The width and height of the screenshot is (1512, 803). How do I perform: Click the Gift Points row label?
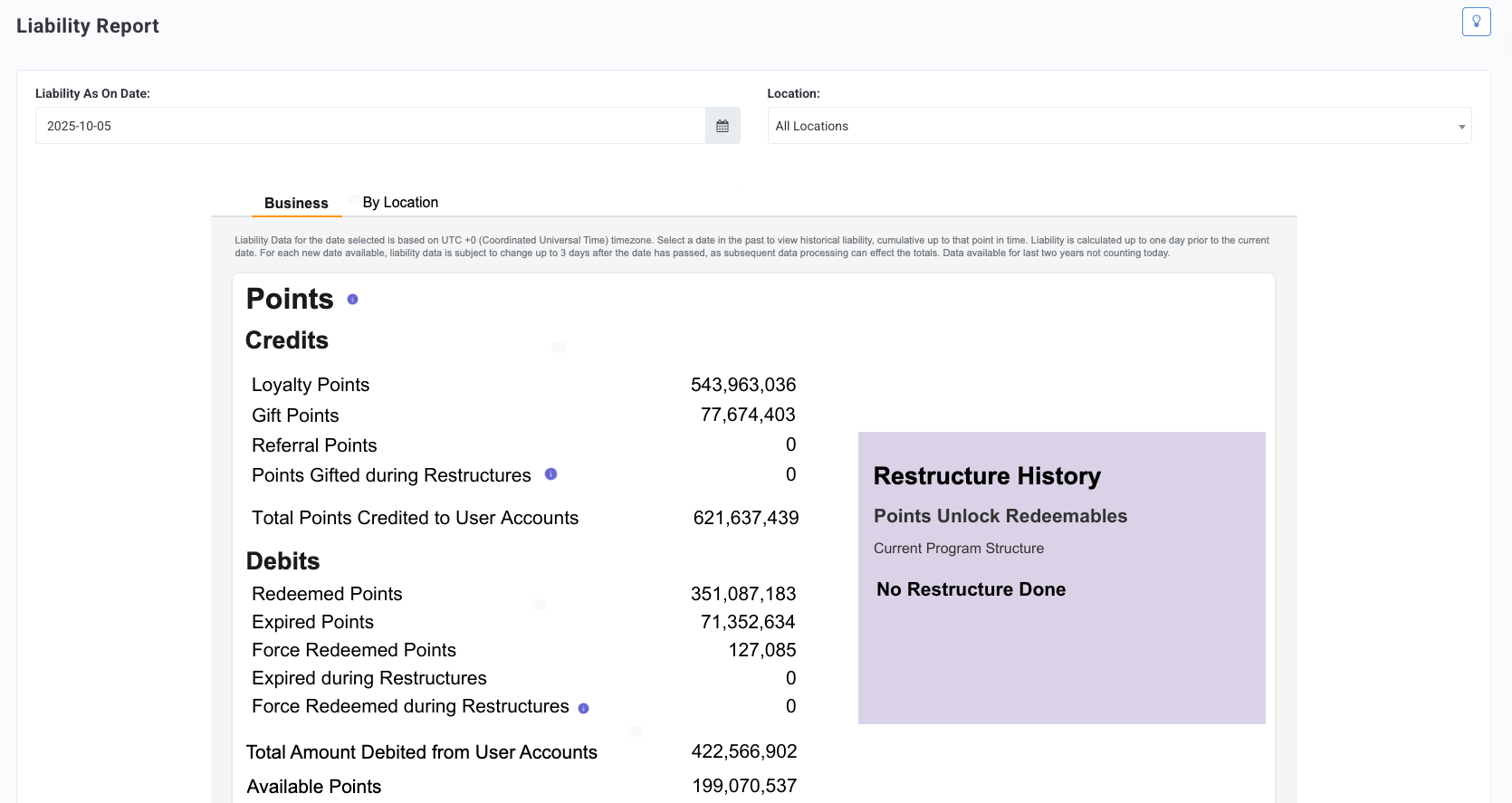pos(295,416)
